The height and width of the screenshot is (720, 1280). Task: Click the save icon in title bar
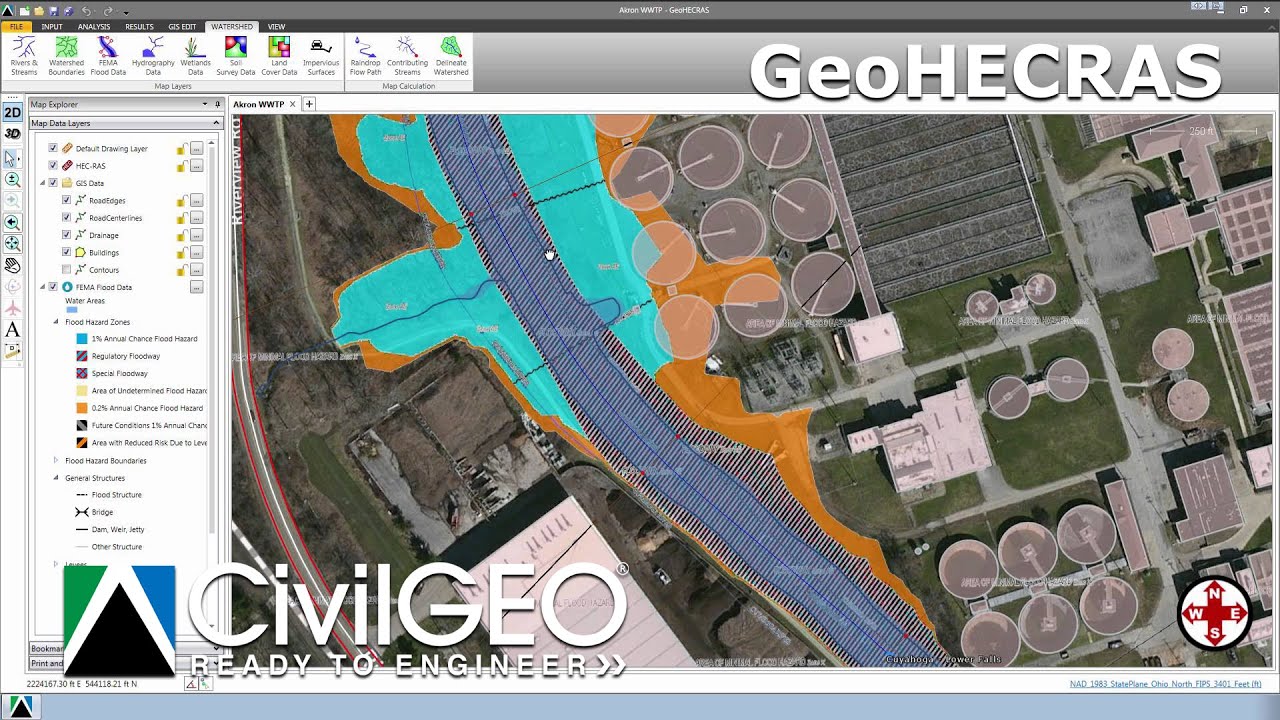point(53,10)
